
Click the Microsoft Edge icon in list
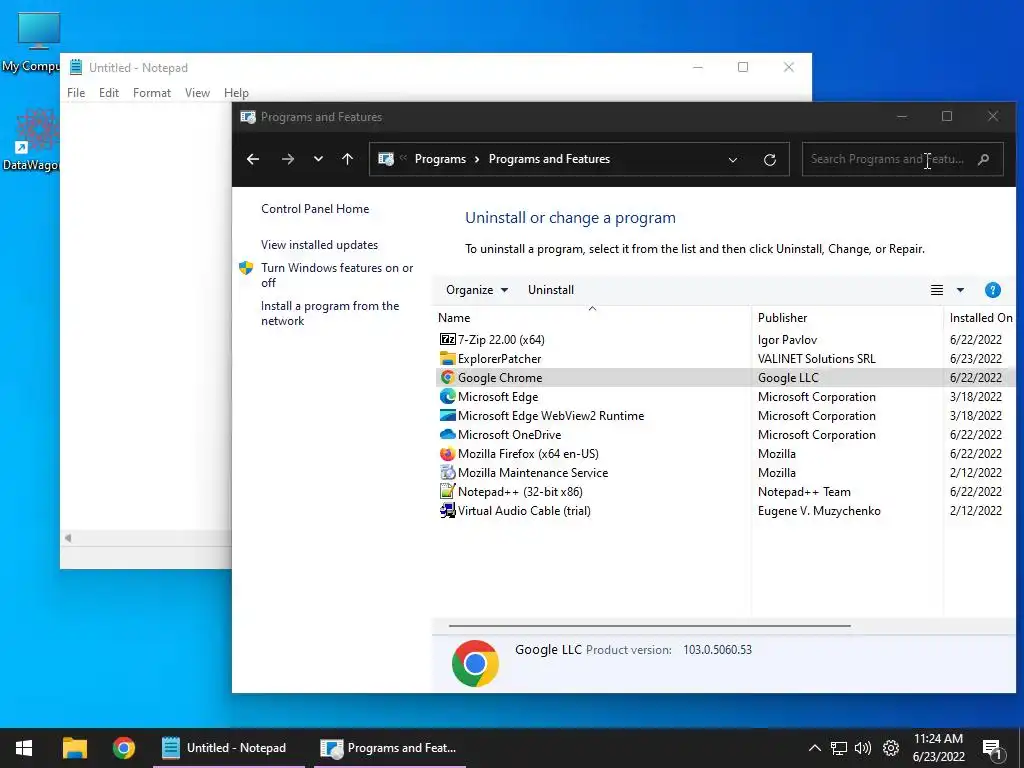tap(447, 396)
